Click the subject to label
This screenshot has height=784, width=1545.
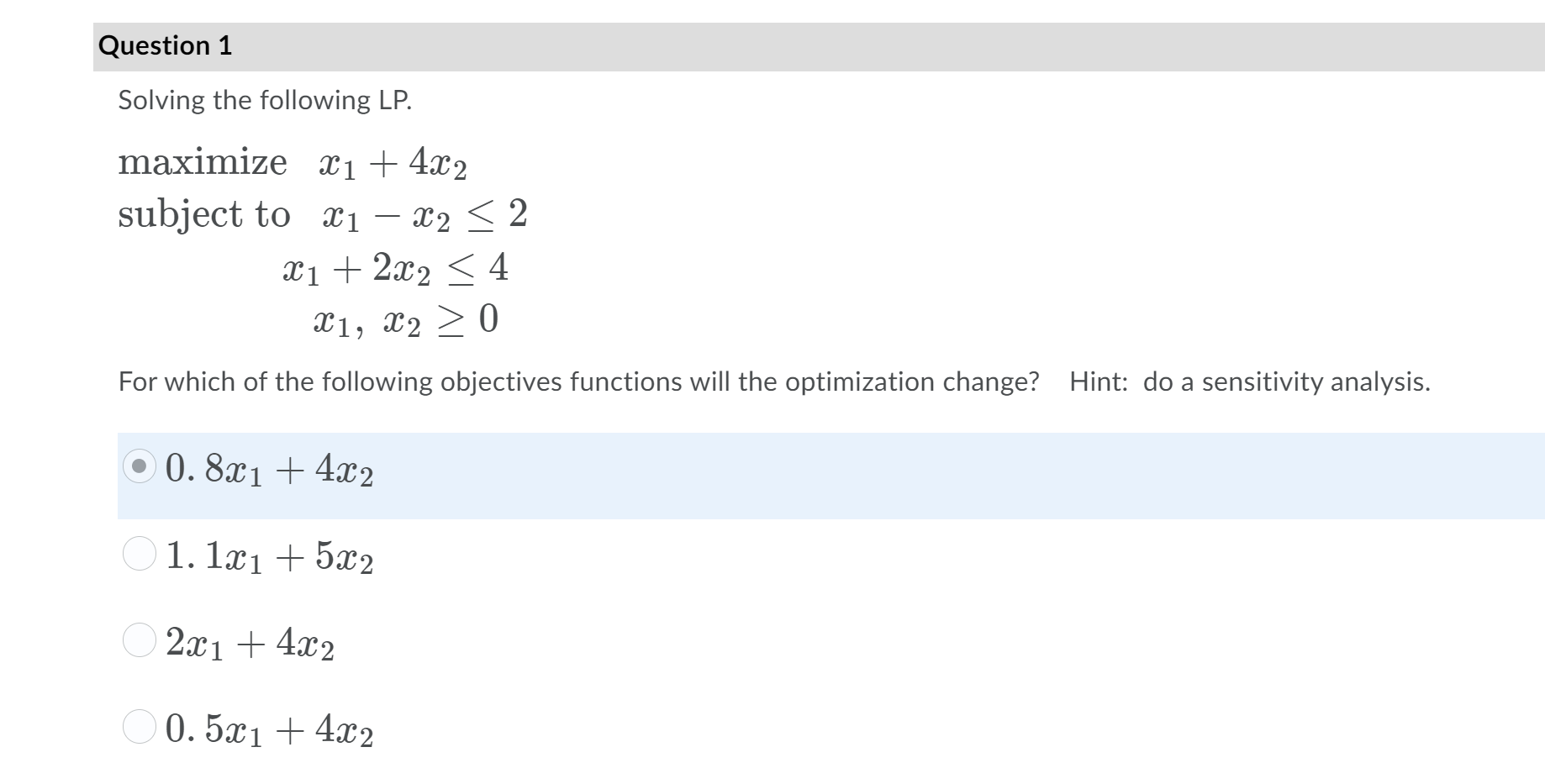click(x=205, y=214)
